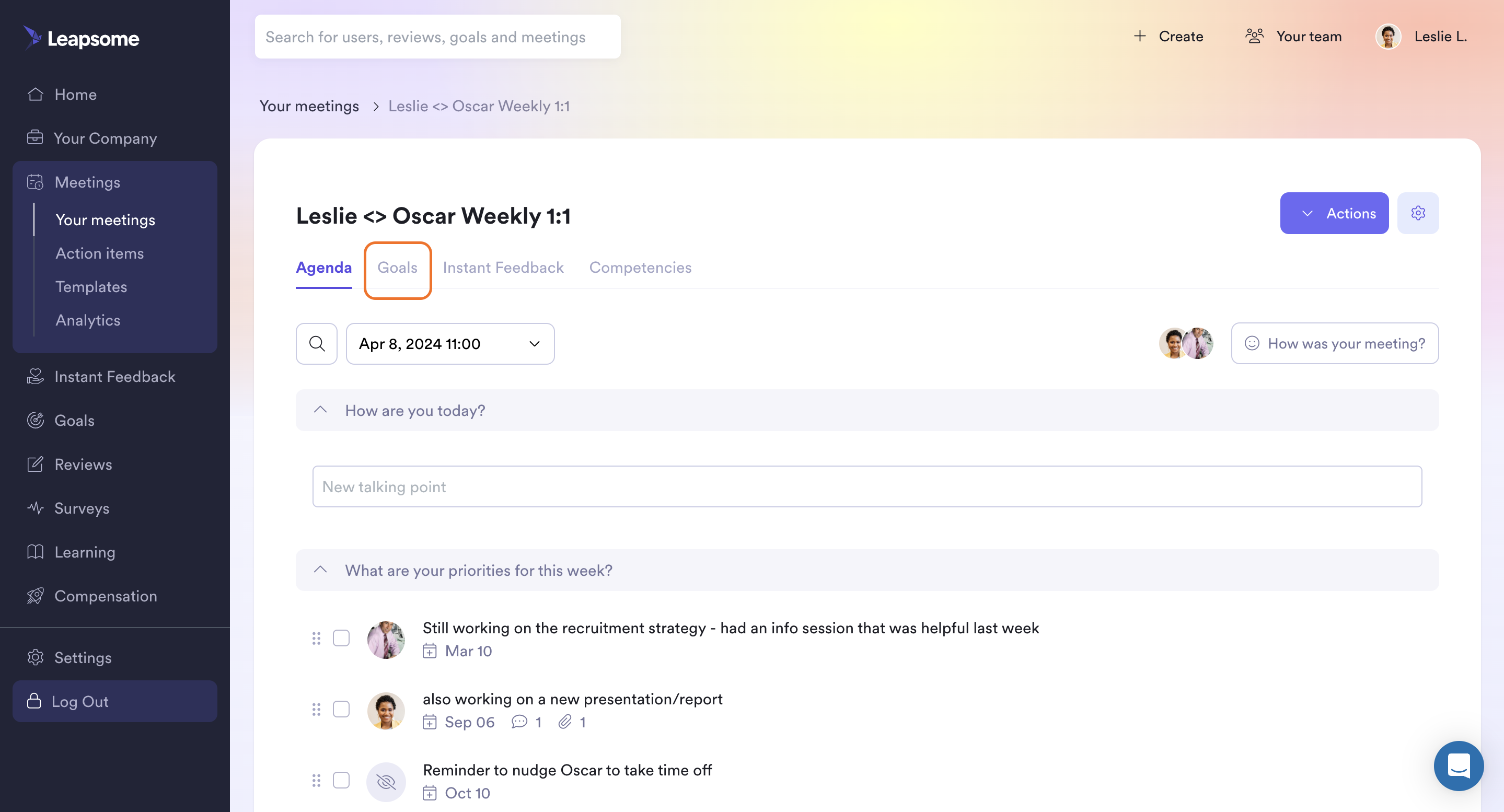Click the Oct 10 calendar icon
1504x812 pixels.
pos(429,793)
